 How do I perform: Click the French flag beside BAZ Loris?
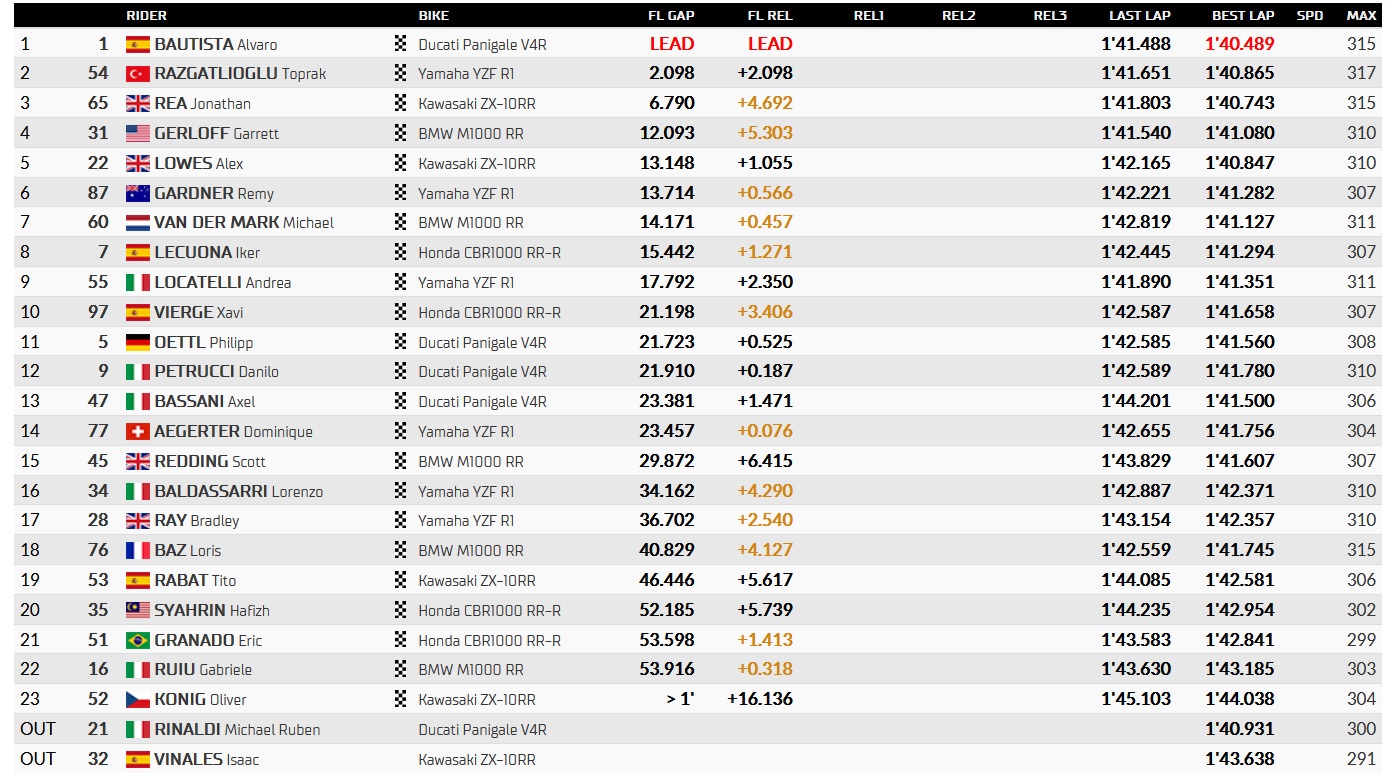coord(138,550)
